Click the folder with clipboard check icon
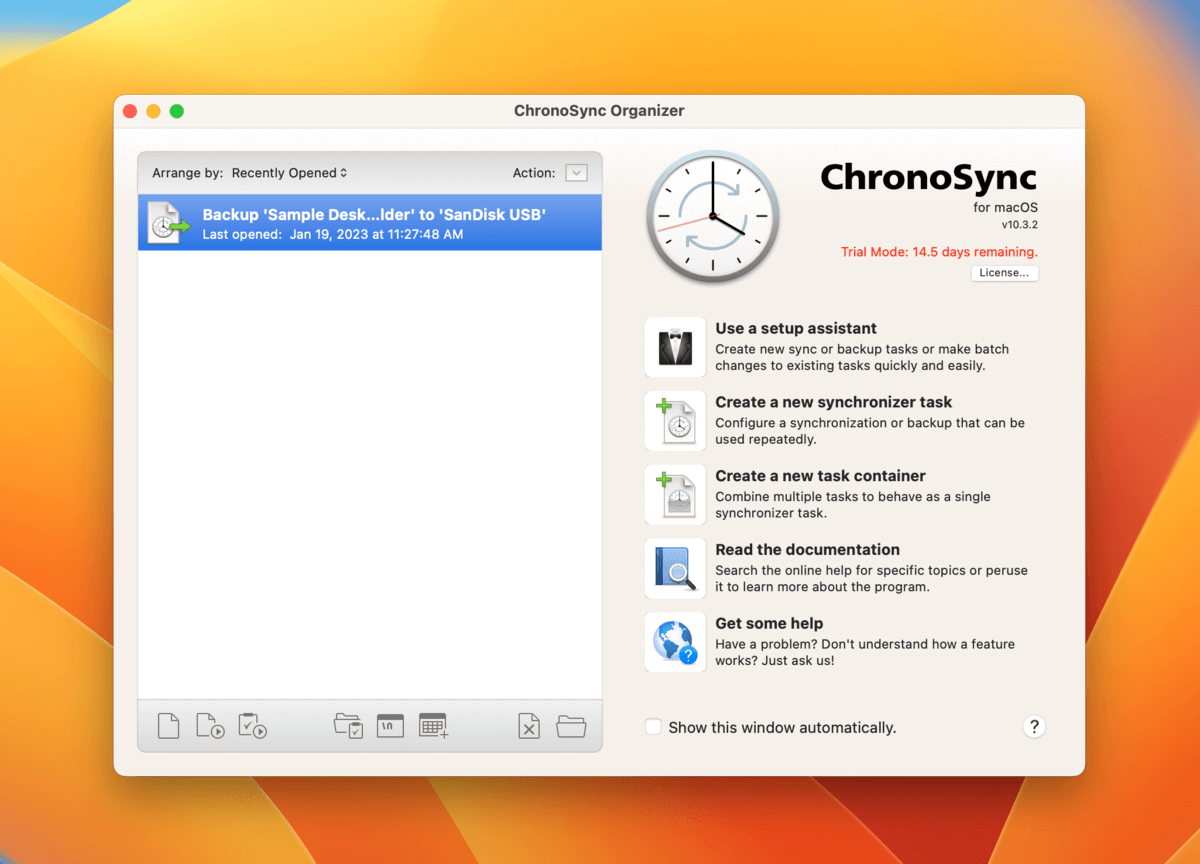Viewport: 1200px width, 864px height. coord(348,726)
